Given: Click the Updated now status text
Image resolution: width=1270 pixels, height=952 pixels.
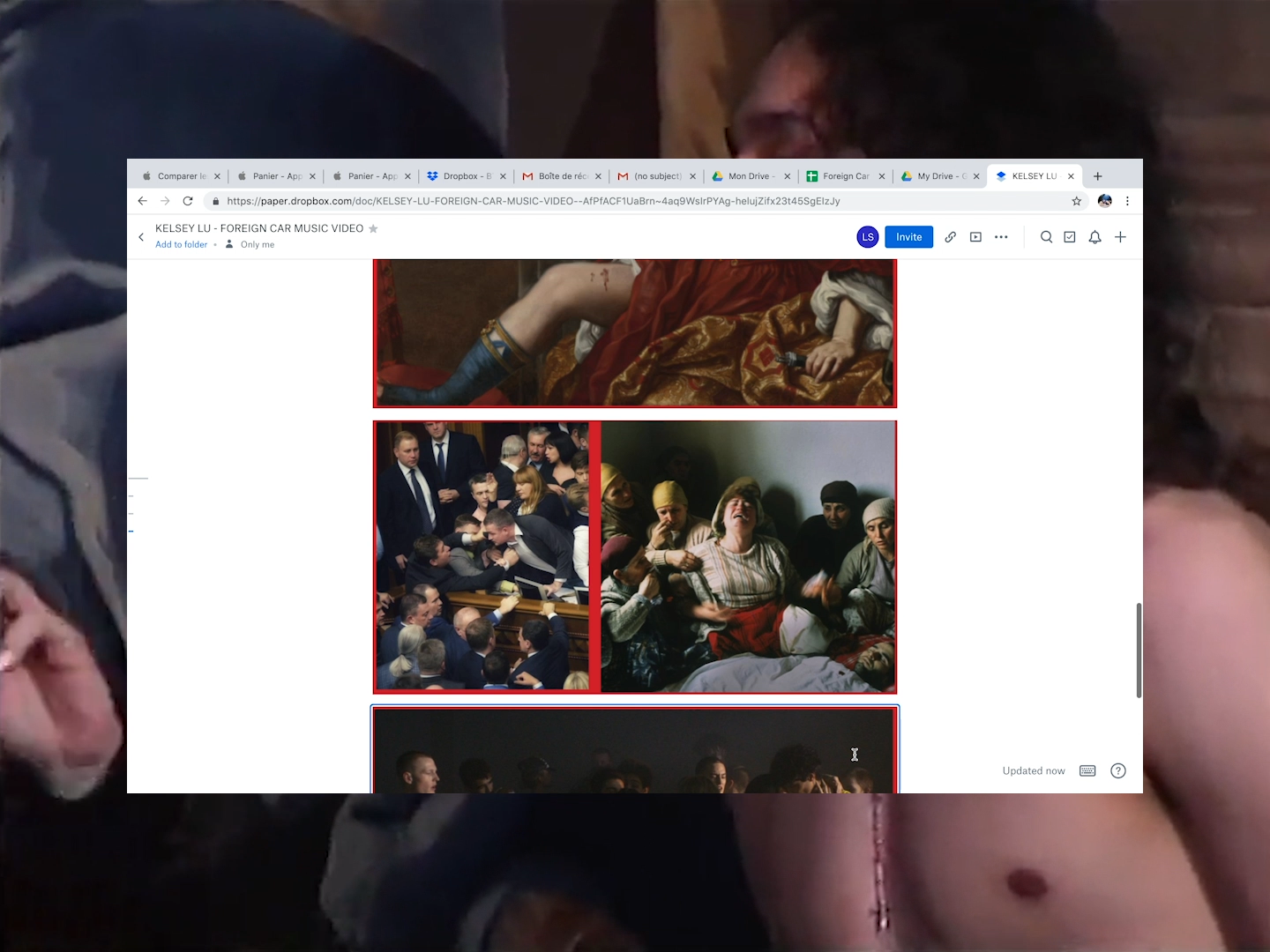Looking at the screenshot, I should pyautogui.click(x=1034, y=771).
